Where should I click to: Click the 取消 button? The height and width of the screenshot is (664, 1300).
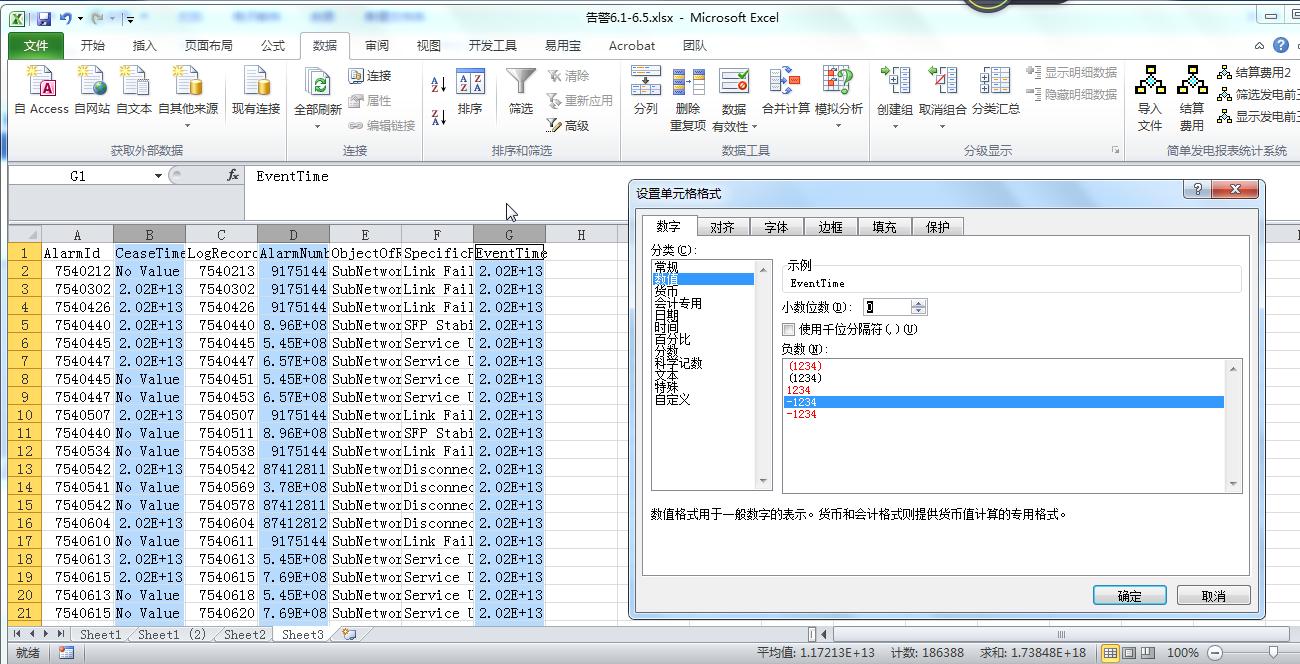click(x=1213, y=594)
